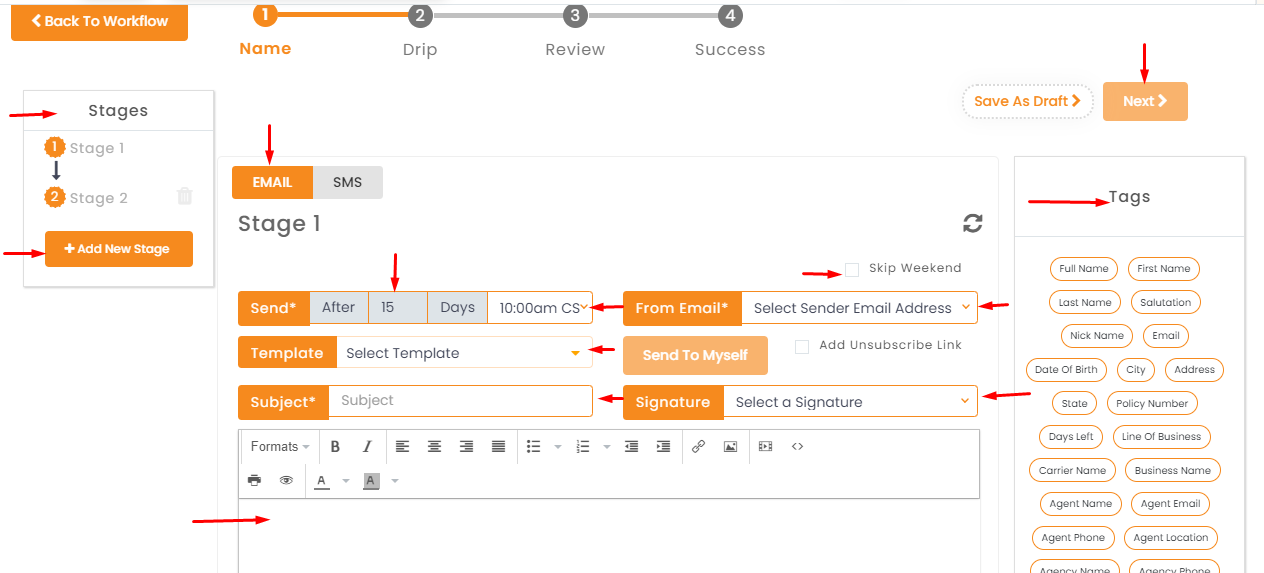Go to step 3 Review
The height and width of the screenshot is (573, 1264).
coord(575,15)
